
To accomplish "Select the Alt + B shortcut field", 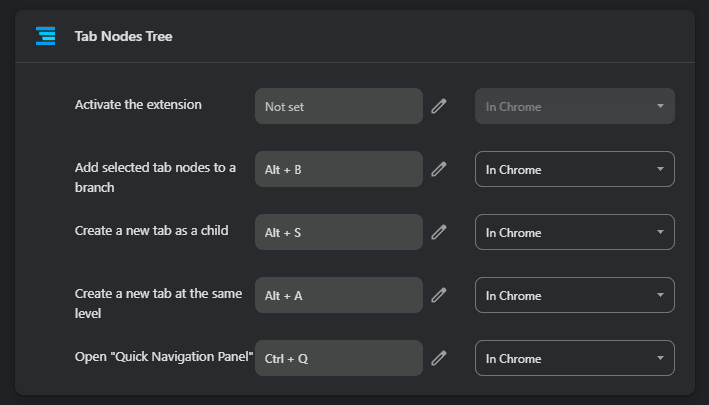I will coord(338,170).
